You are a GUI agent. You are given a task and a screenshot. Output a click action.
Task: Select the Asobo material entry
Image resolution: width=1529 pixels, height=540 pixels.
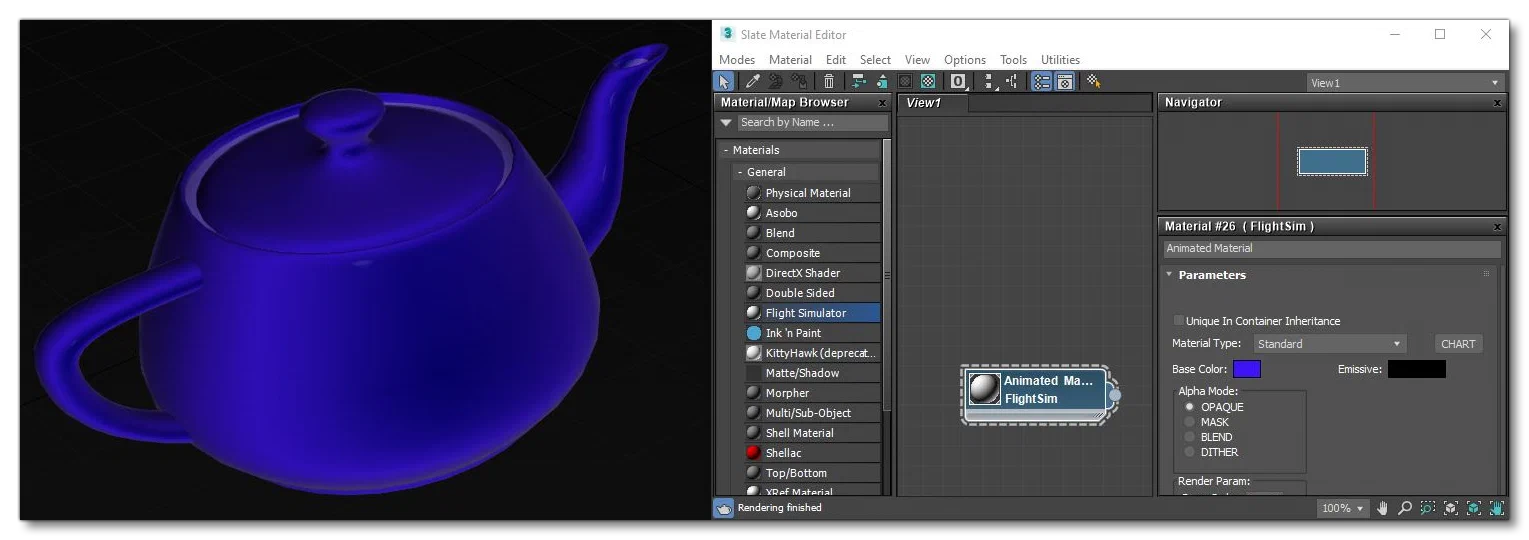(x=812, y=213)
